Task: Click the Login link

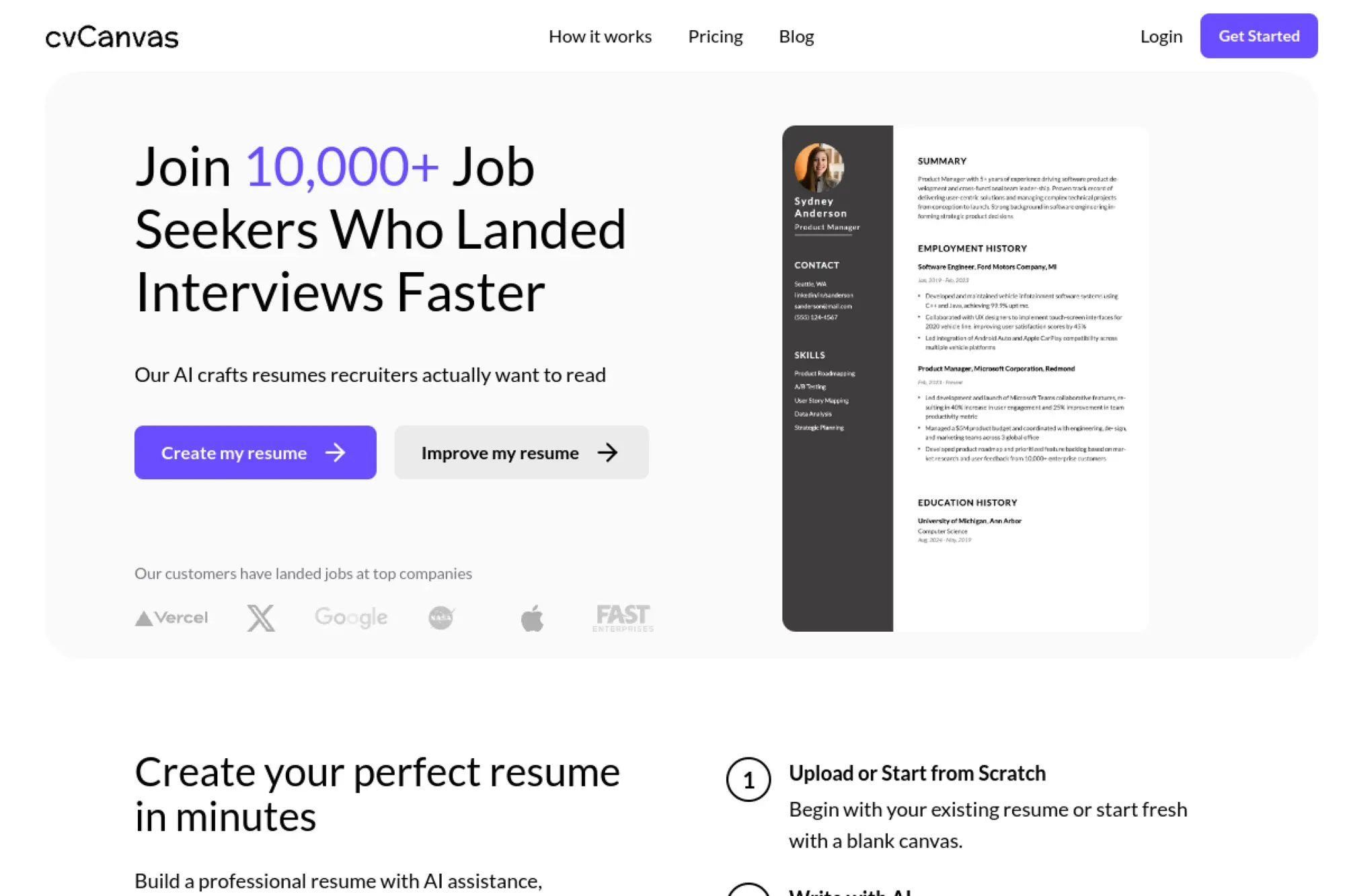Action: (1161, 36)
